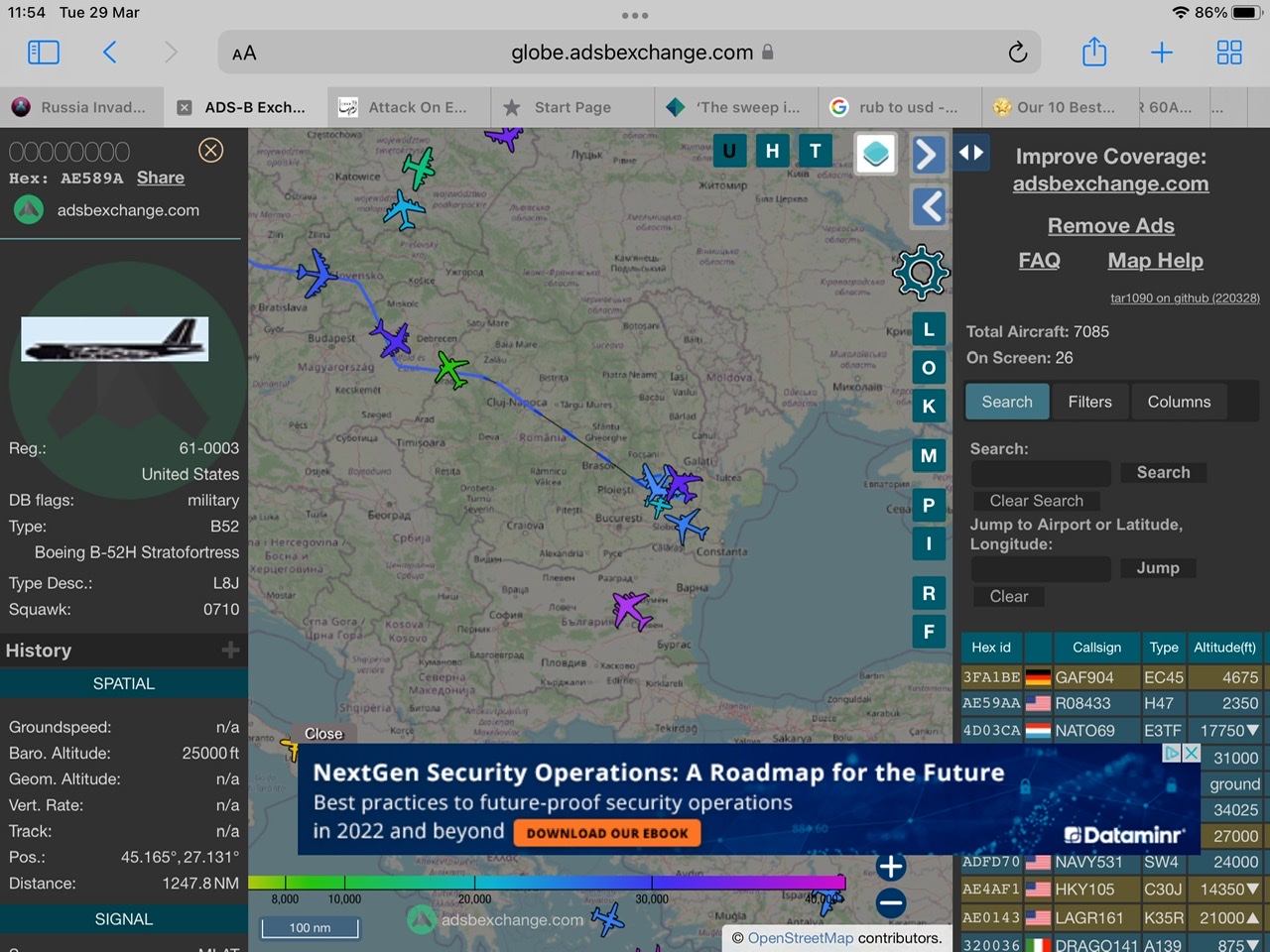Viewport: 1270px width, 952px height.
Task: Toggle the M map button
Action: pyautogui.click(x=929, y=455)
